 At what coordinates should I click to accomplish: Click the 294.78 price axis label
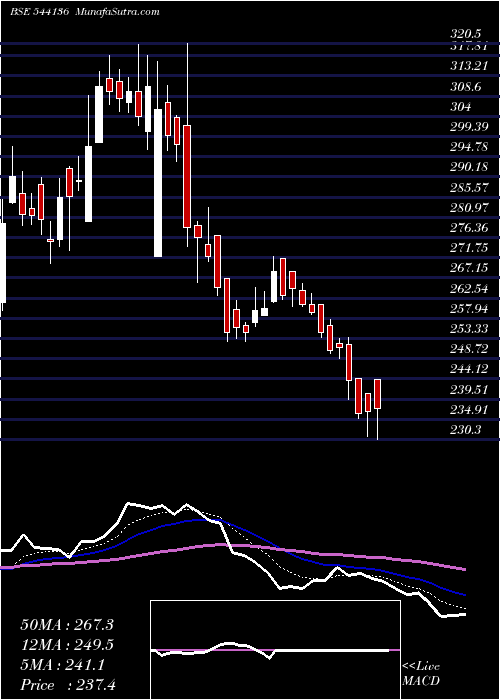coord(469,146)
